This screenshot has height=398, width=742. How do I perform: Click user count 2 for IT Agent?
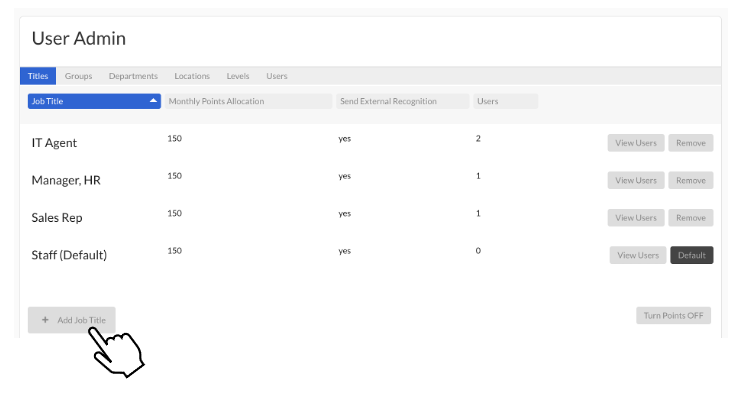coord(478,138)
